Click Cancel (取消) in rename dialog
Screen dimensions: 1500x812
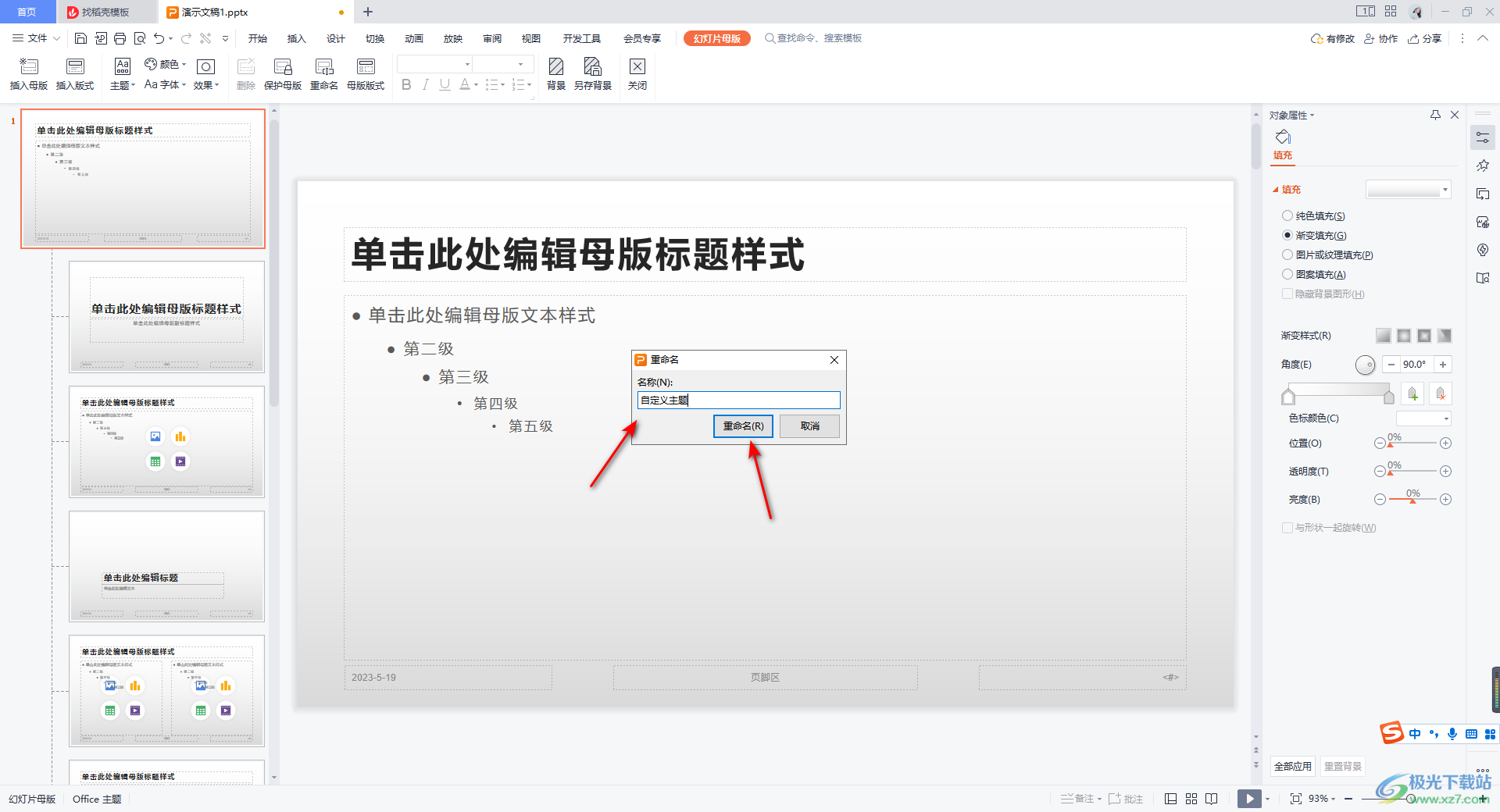point(810,426)
